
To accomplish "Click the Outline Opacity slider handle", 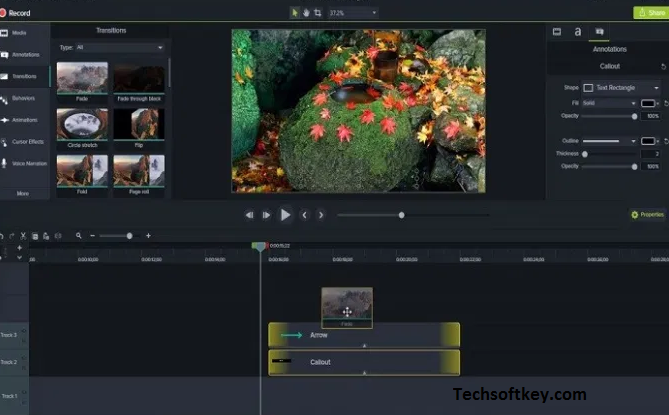I will pos(634,167).
